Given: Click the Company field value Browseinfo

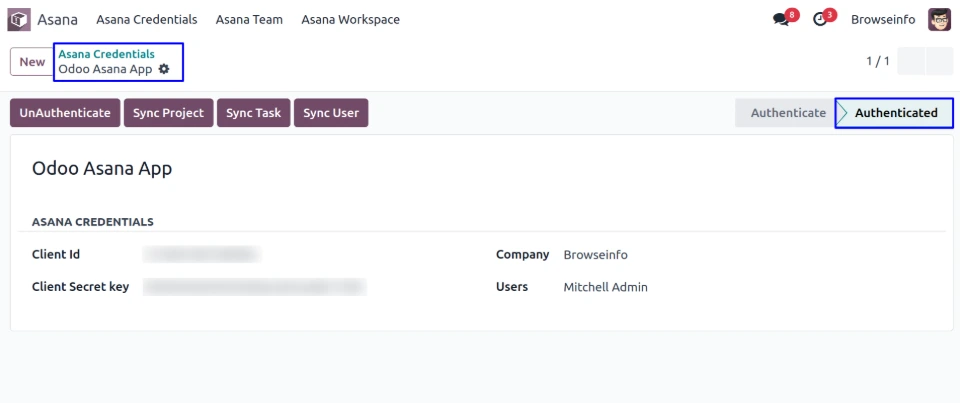Looking at the screenshot, I should (x=595, y=255).
